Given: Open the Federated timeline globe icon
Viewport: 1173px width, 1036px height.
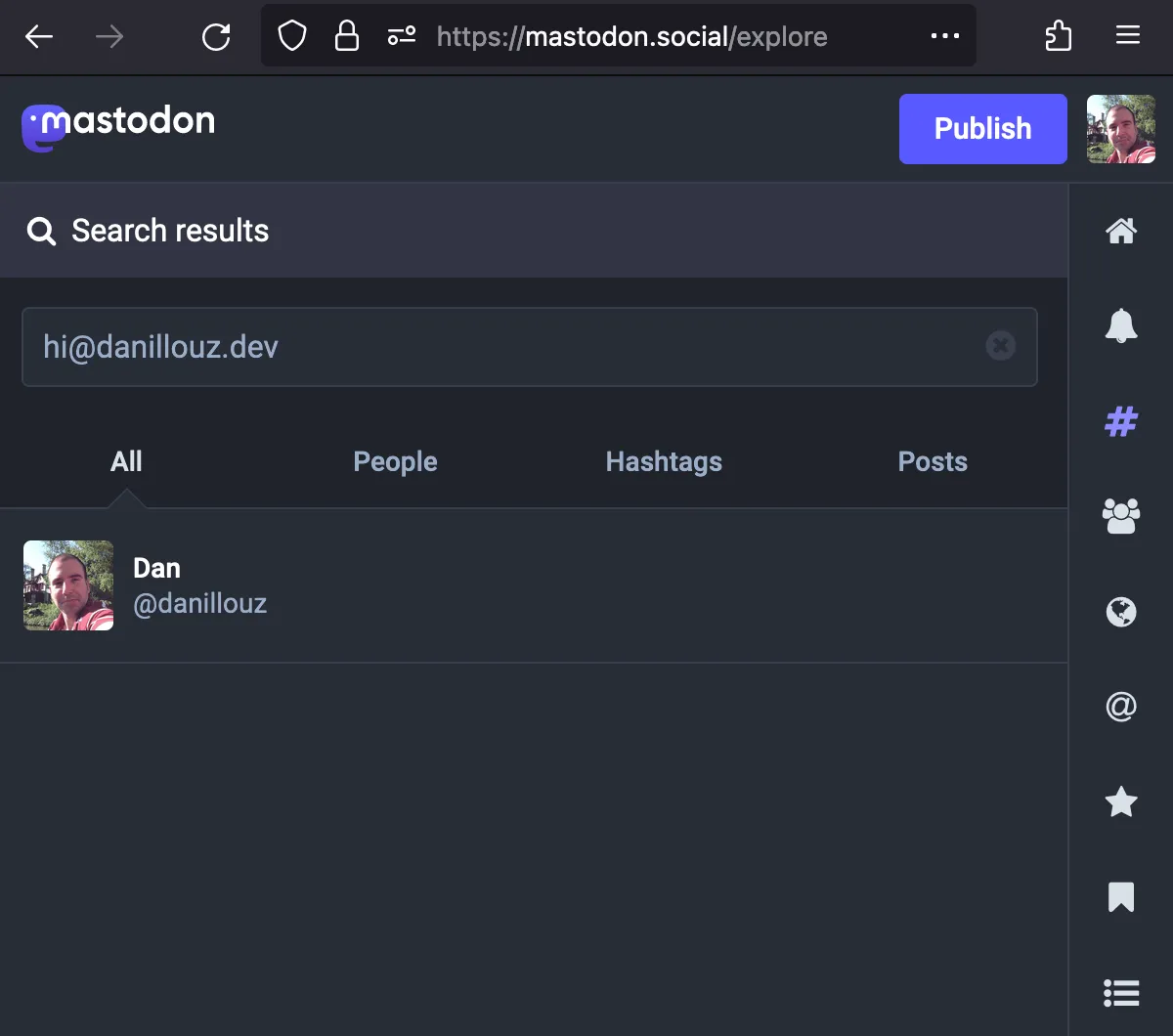Looking at the screenshot, I should pyautogui.click(x=1121, y=612).
